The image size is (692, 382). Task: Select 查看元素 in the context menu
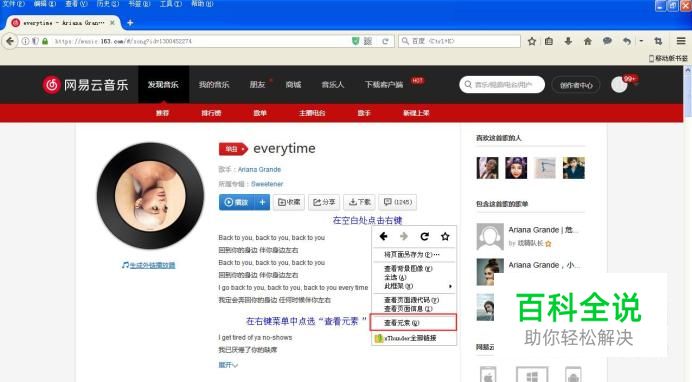point(413,323)
